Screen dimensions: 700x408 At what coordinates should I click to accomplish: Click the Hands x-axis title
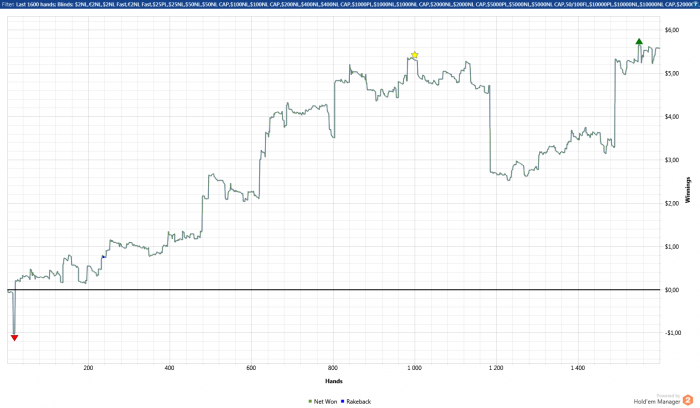(x=334, y=381)
